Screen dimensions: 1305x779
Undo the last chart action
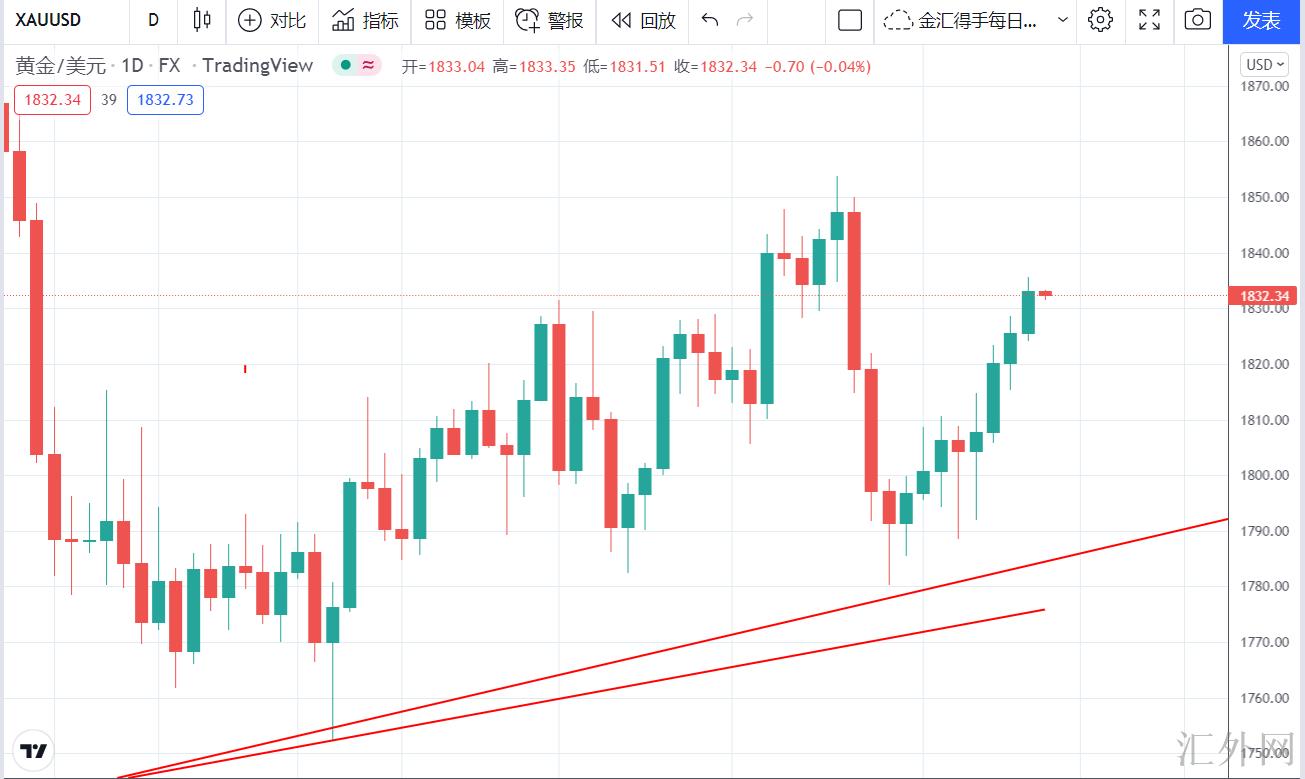(710, 20)
